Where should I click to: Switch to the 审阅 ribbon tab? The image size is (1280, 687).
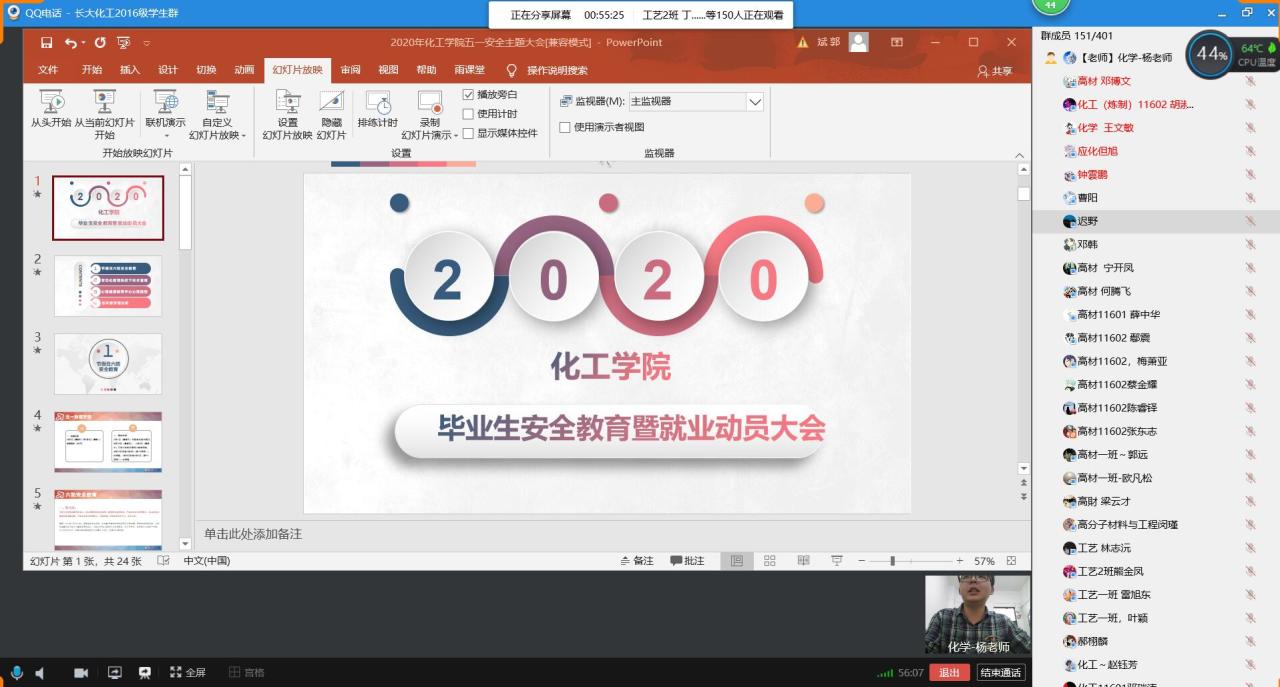click(350, 70)
